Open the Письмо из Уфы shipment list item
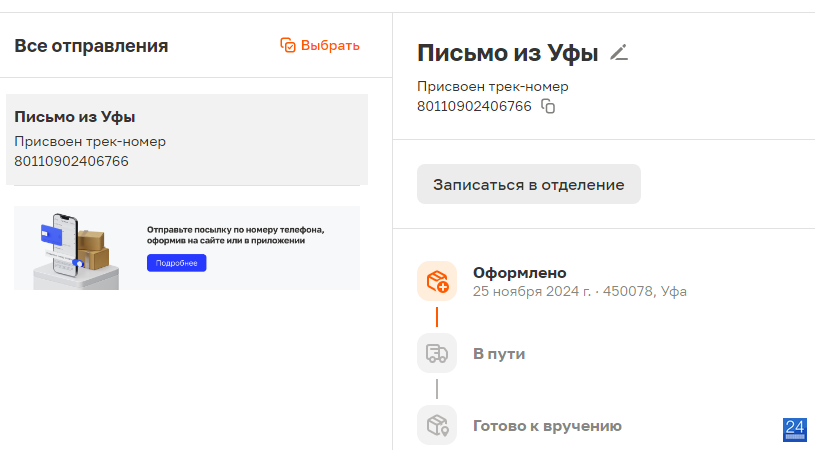 pyautogui.click(x=187, y=139)
